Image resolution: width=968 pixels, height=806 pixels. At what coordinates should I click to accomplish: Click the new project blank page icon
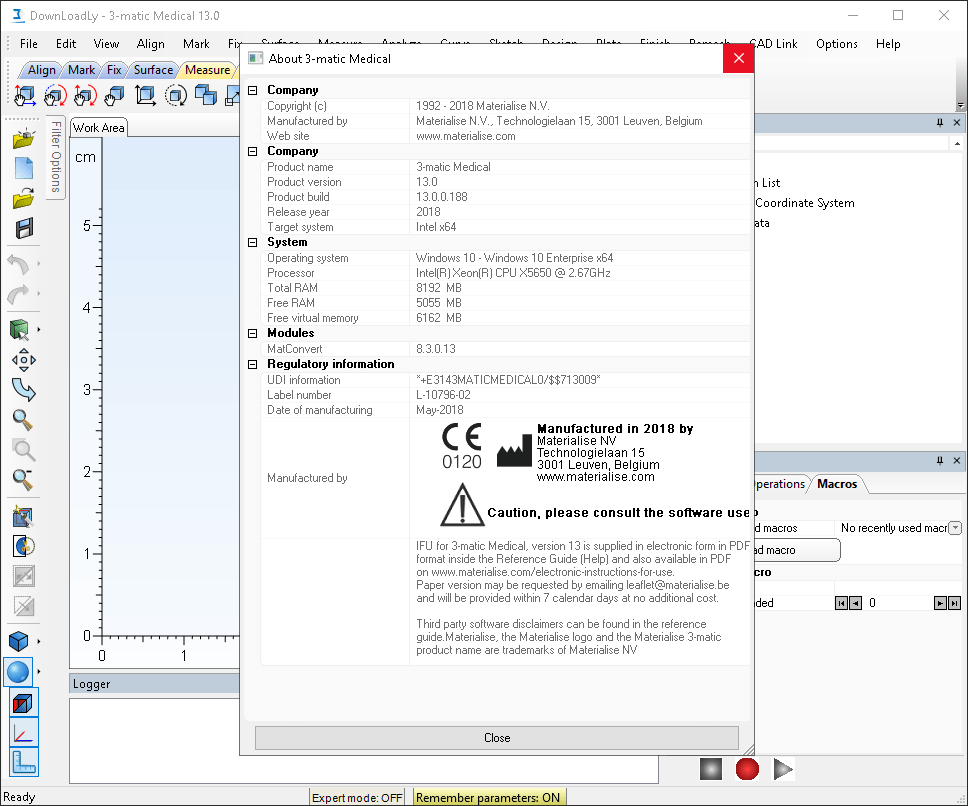[x=23, y=168]
